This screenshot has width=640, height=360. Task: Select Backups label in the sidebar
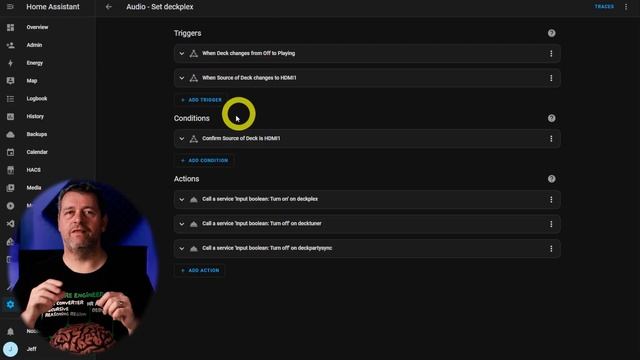pyautogui.click(x=37, y=134)
